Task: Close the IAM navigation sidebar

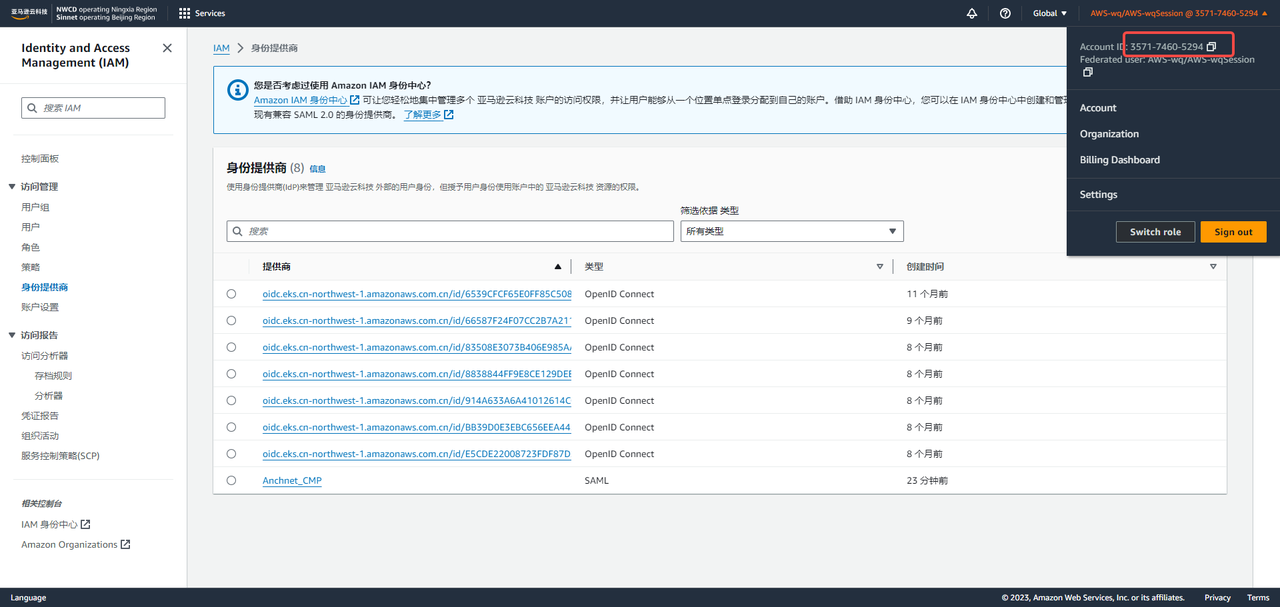Action: 166,48
